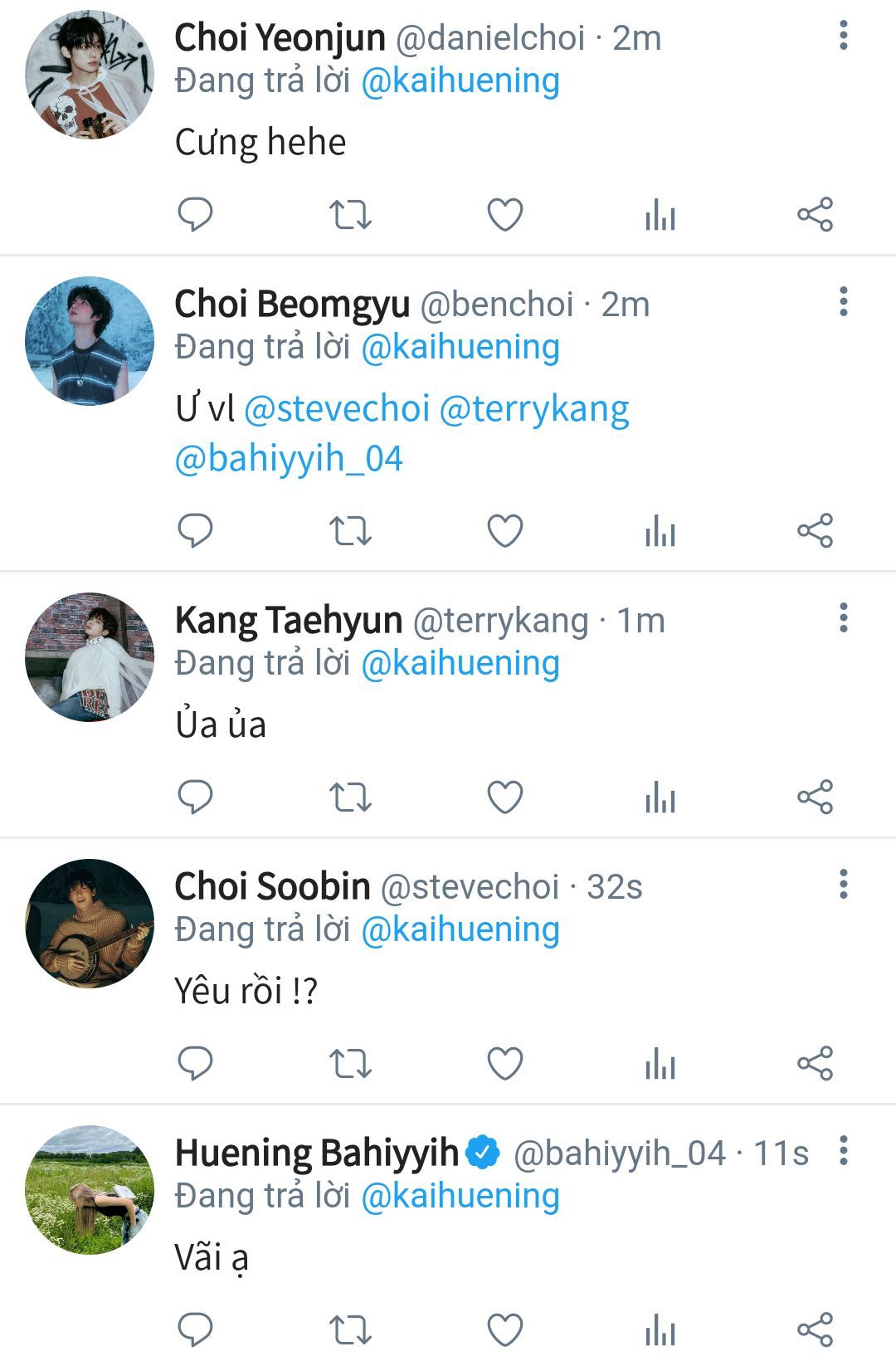This screenshot has width=896, height=1356.
Task: Share Huening Bahiyyih's tweet
Action: point(815,1329)
